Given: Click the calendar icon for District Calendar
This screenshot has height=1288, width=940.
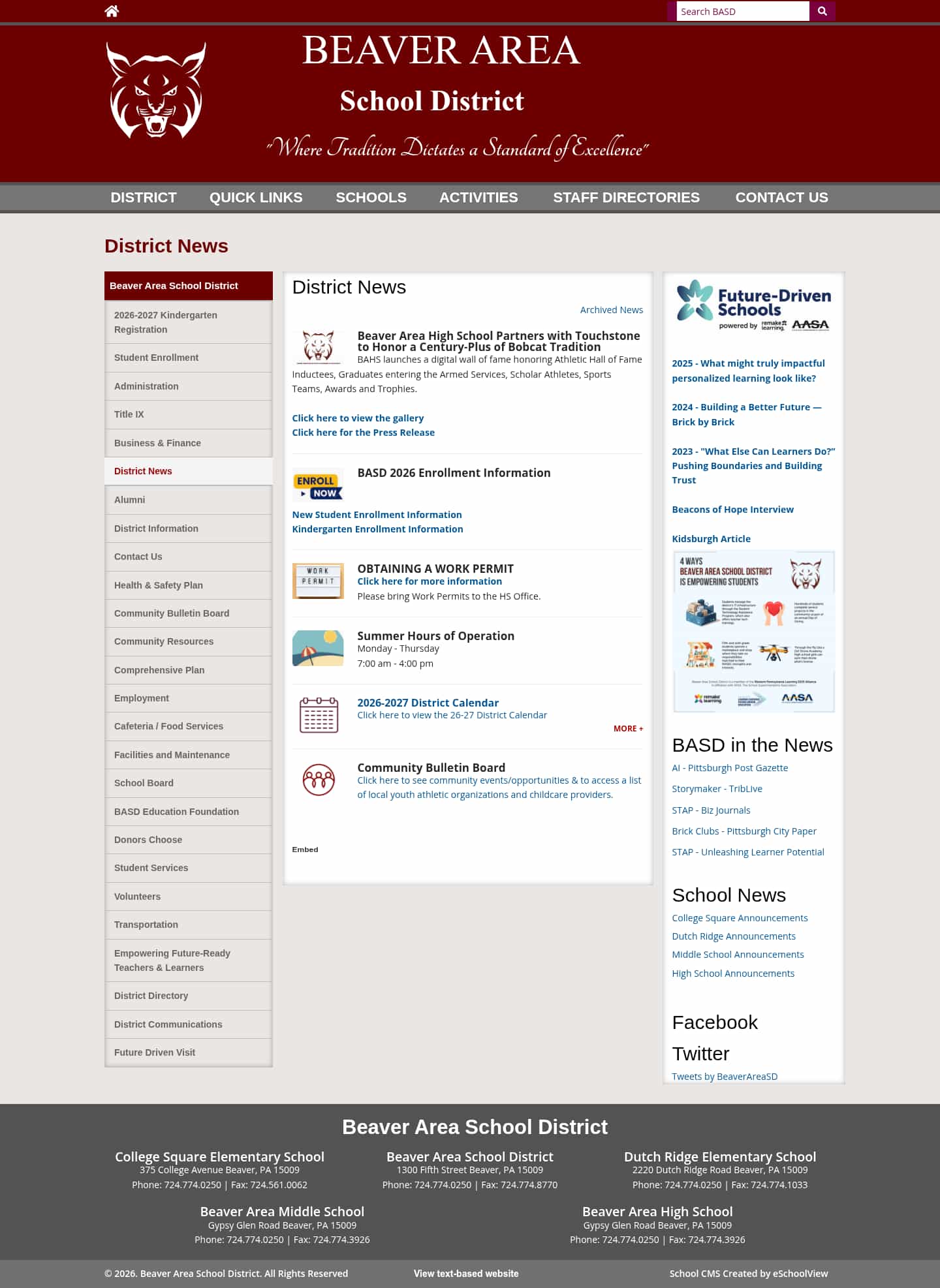Looking at the screenshot, I should tap(319, 715).
